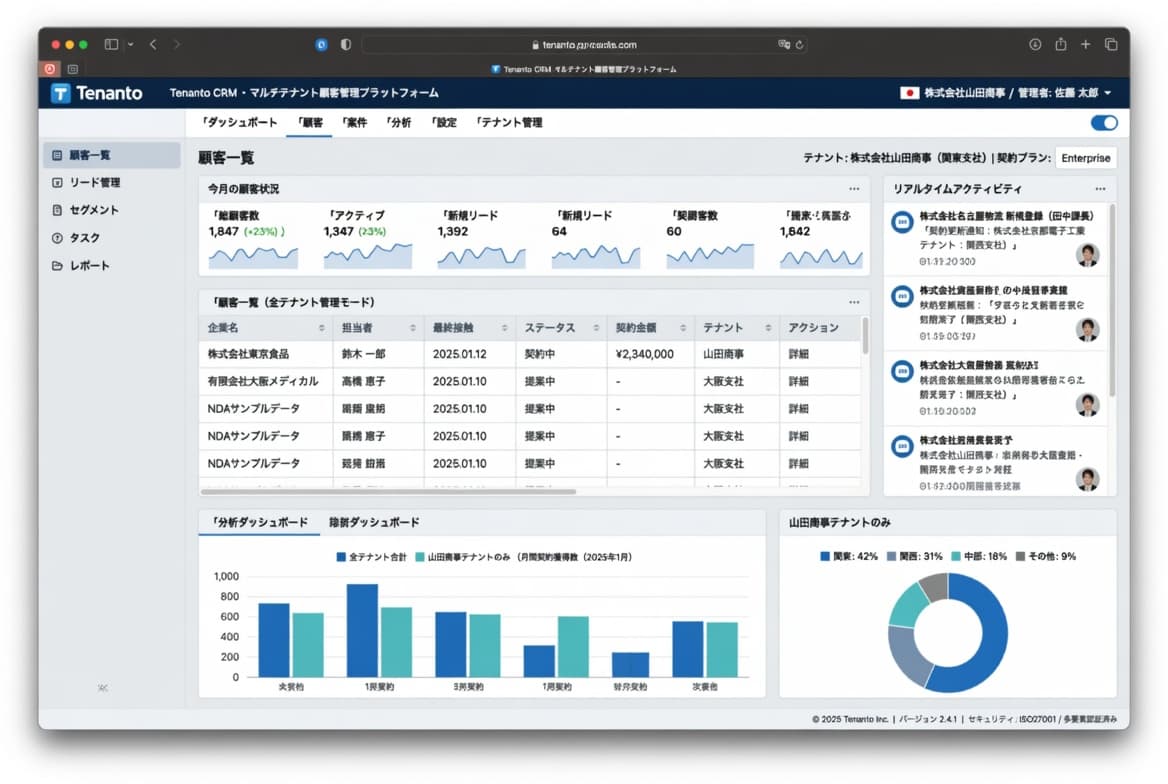
Task: Open the account dropdown 管理者: 佐藤 太郎
Action: pyautogui.click(x=1065, y=93)
